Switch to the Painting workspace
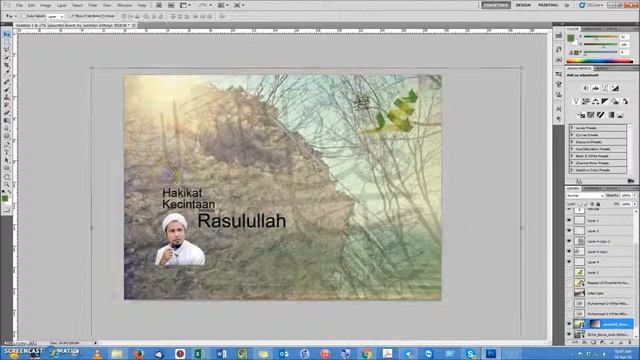The image size is (640, 360). (x=548, y=5)
